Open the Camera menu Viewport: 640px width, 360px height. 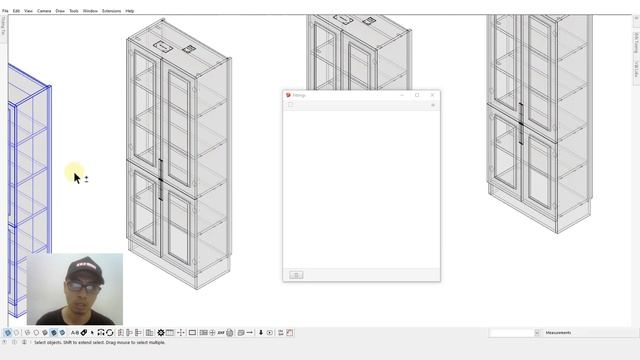(x=44, y=11)
